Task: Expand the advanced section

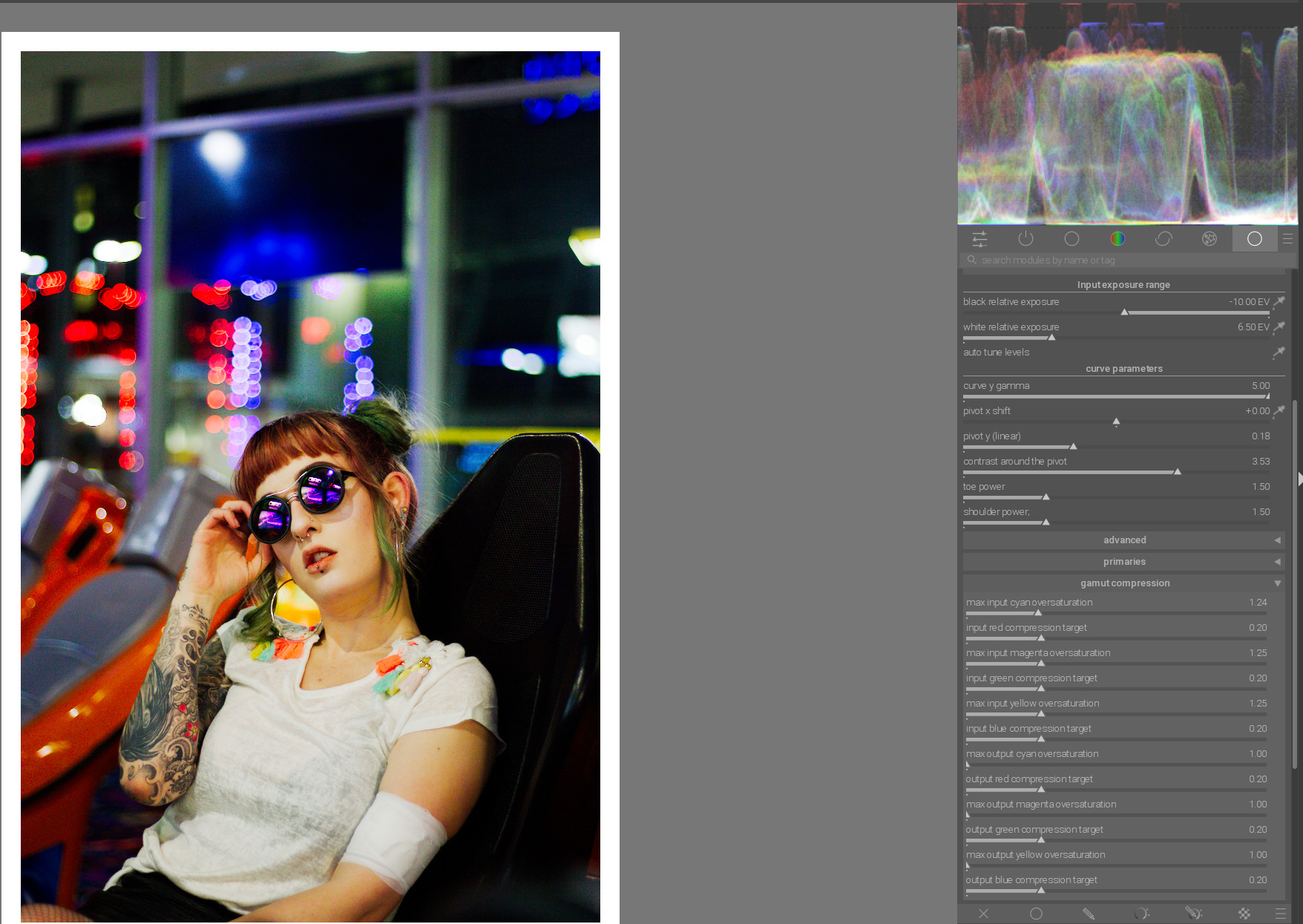Action: pos(1124,540)
